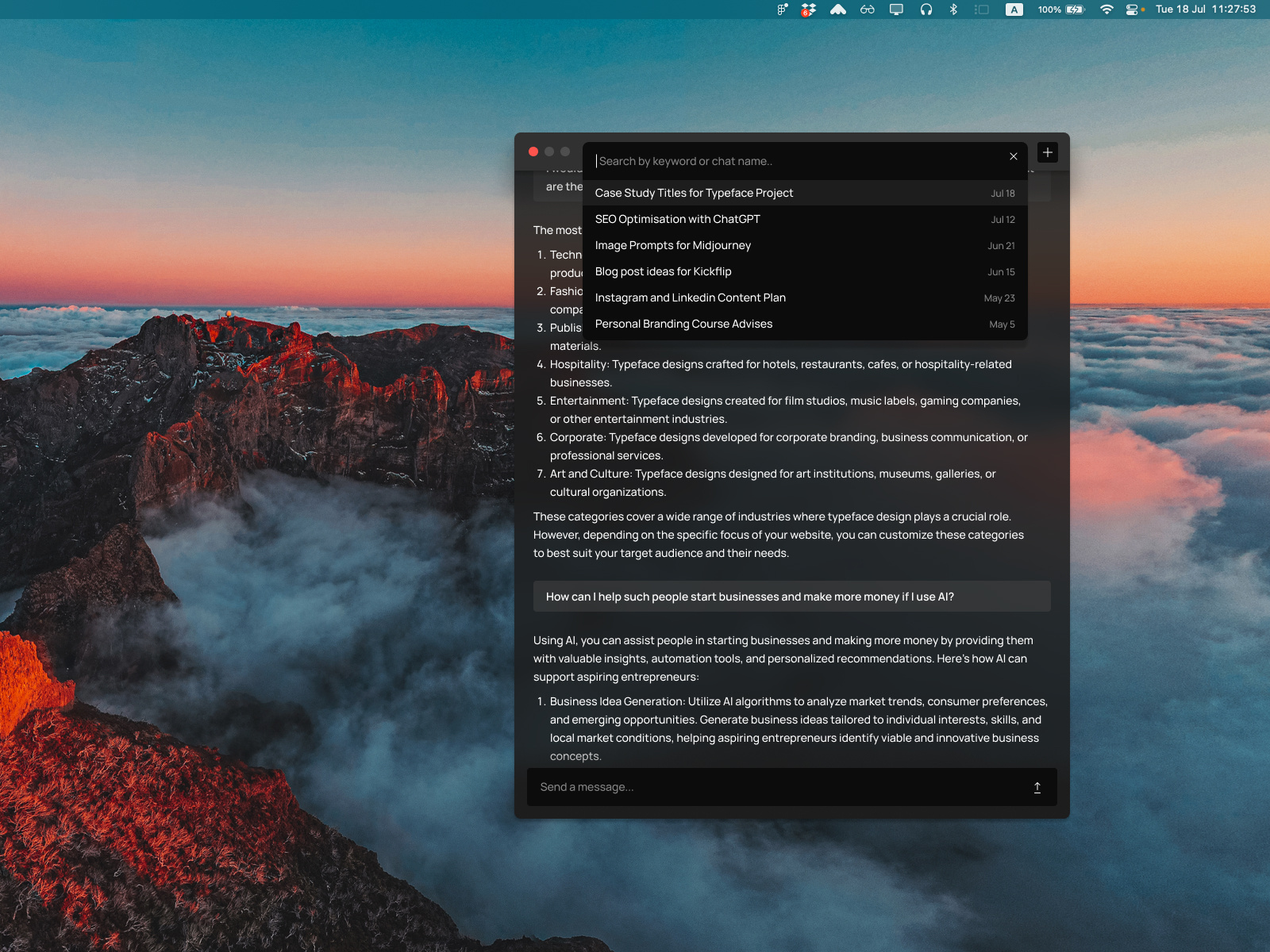
Task: Click the new chat plus icon
Action: point(1048,152)
